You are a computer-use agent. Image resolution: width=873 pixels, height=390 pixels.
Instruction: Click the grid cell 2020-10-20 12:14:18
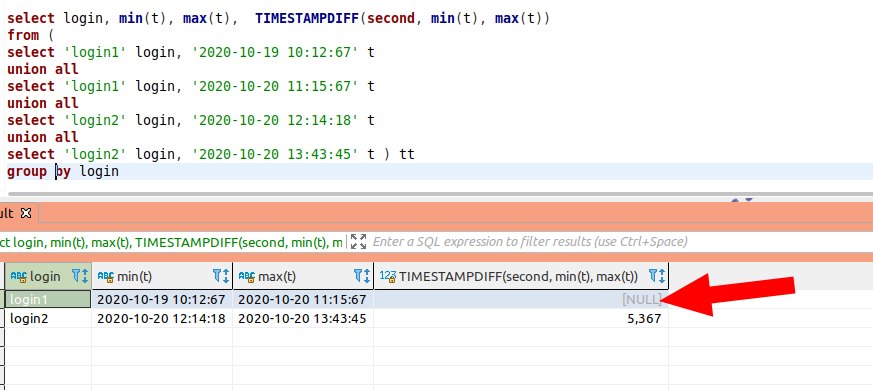click(162, 319)
